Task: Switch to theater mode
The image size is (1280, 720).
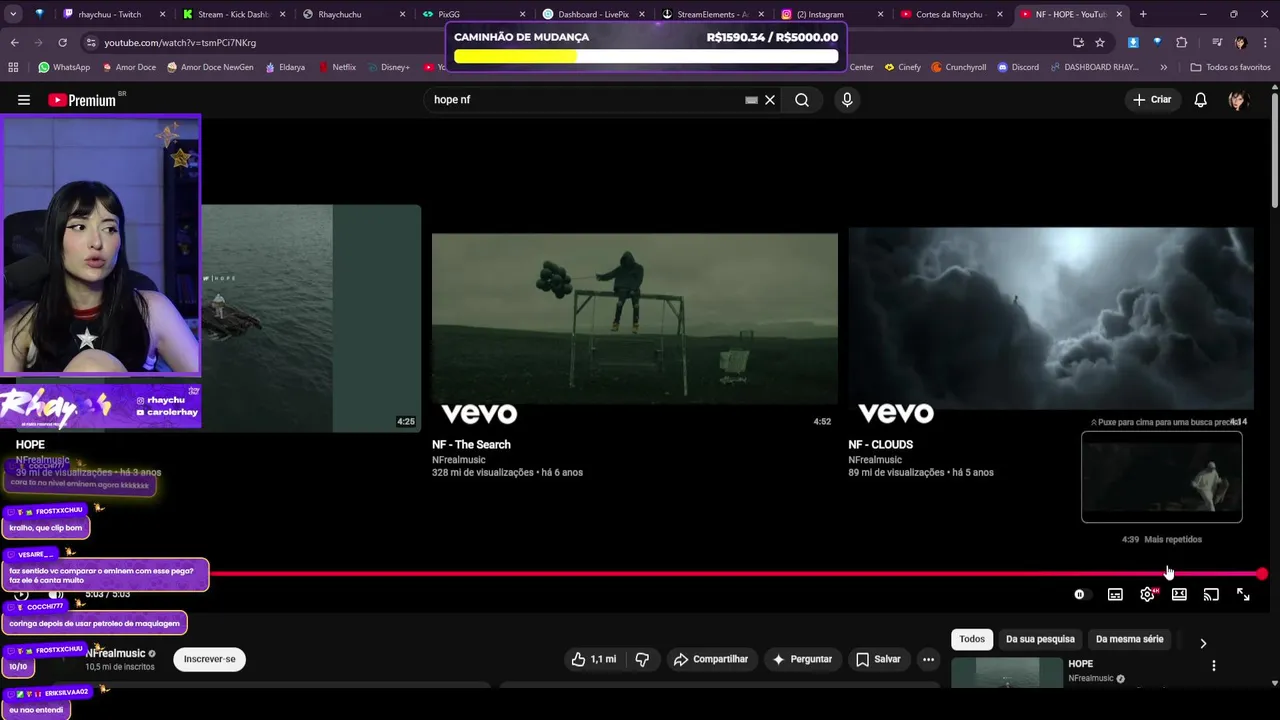Action: [x=1179, y=594]
